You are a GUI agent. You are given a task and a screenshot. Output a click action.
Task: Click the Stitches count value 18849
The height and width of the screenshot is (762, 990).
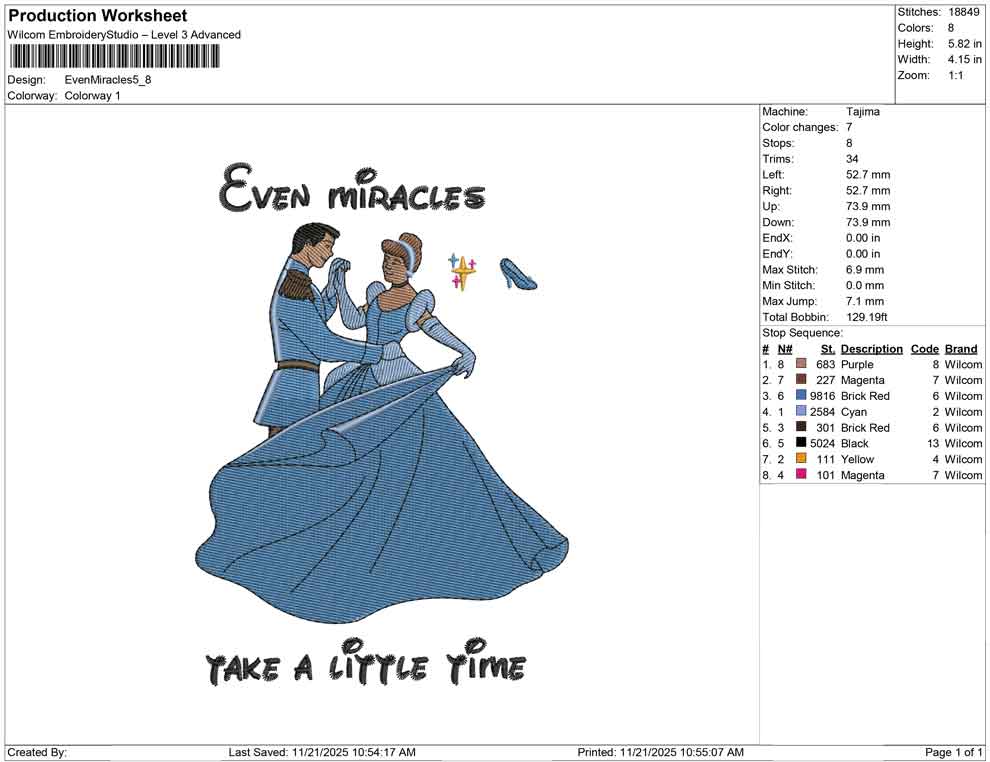962,12
